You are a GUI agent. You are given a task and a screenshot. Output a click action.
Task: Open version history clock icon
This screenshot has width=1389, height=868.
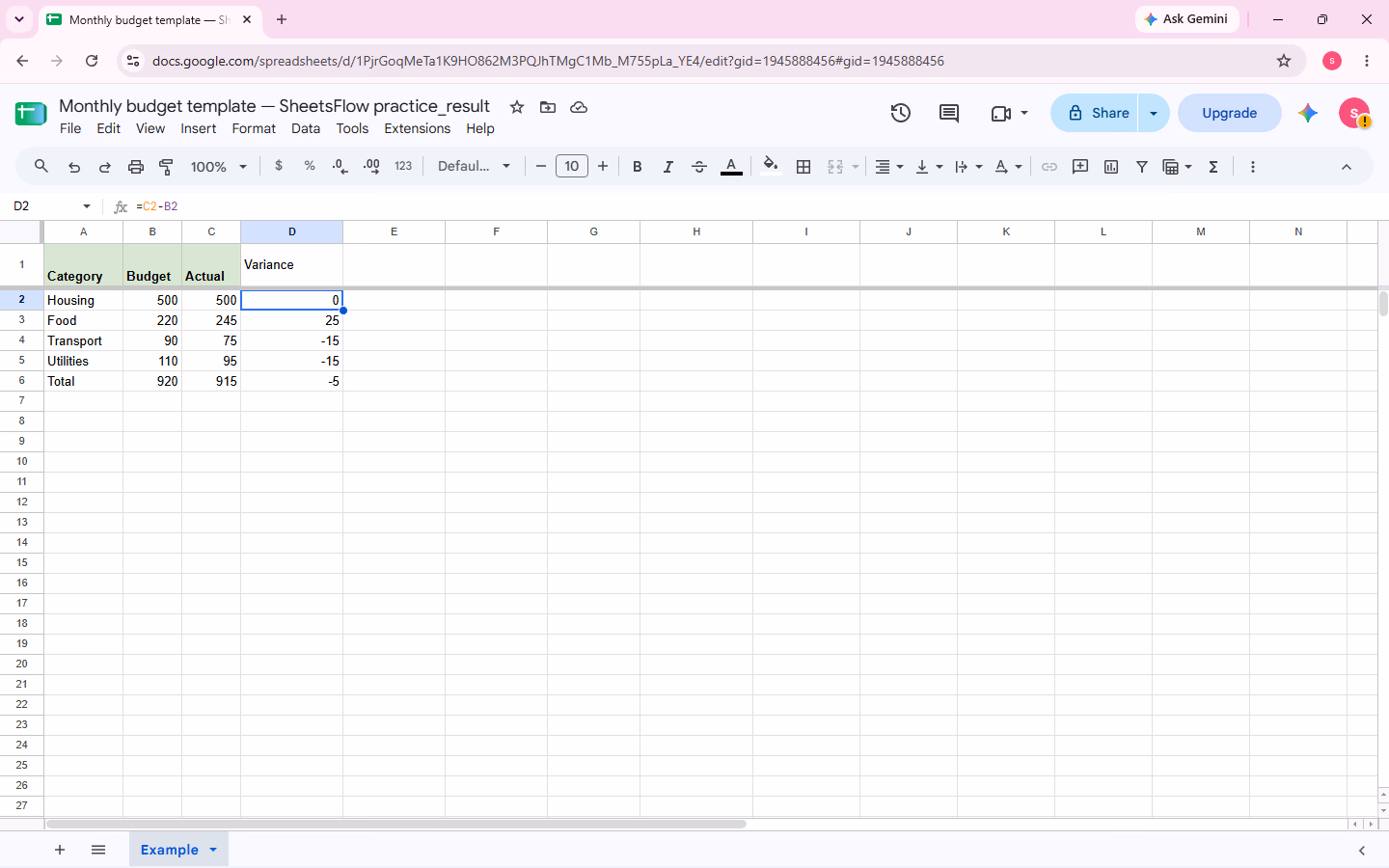click(x=901, y=113)
